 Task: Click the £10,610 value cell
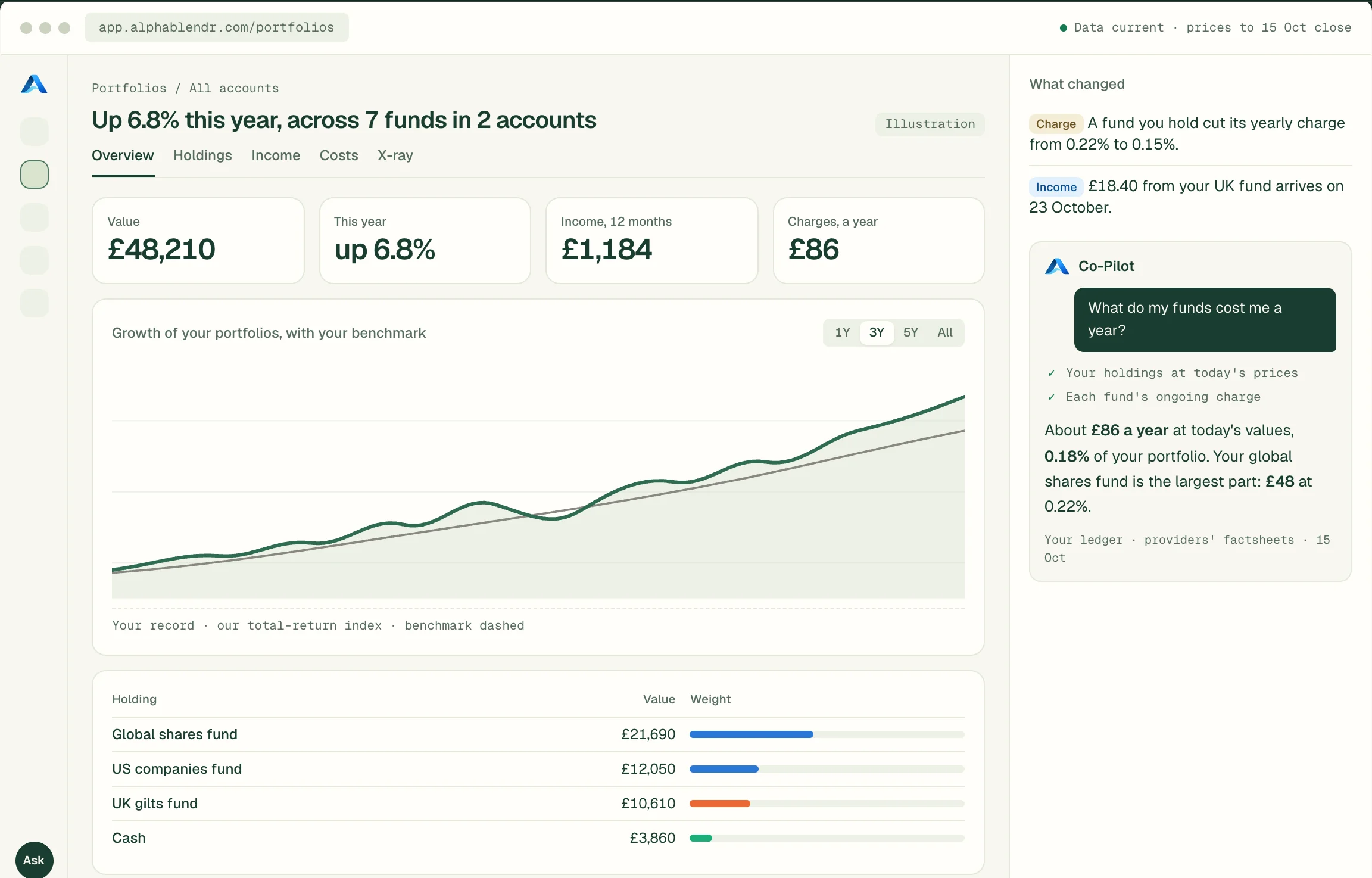(x=648, y=804)
